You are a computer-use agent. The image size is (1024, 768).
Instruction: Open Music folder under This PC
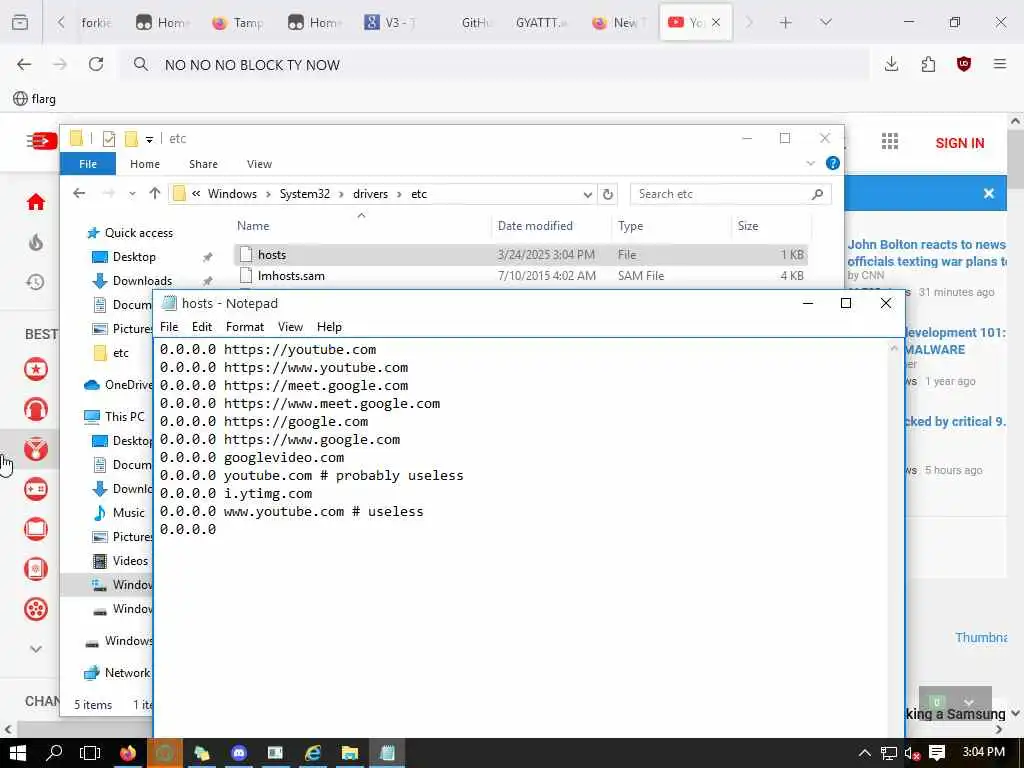tap(128, 513)
